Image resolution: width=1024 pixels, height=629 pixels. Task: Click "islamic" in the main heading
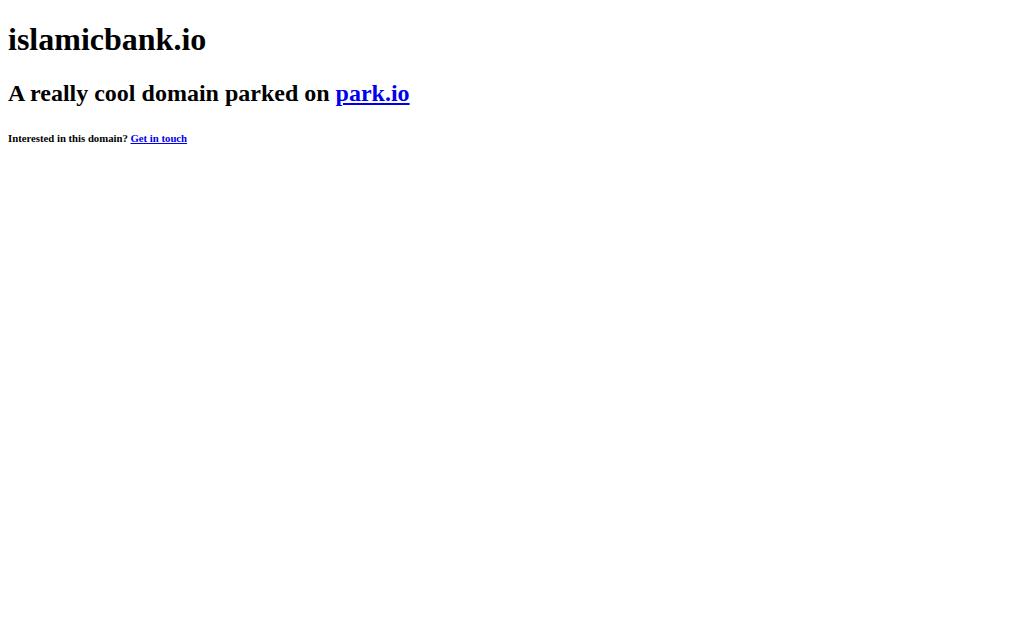coord(56,40)
